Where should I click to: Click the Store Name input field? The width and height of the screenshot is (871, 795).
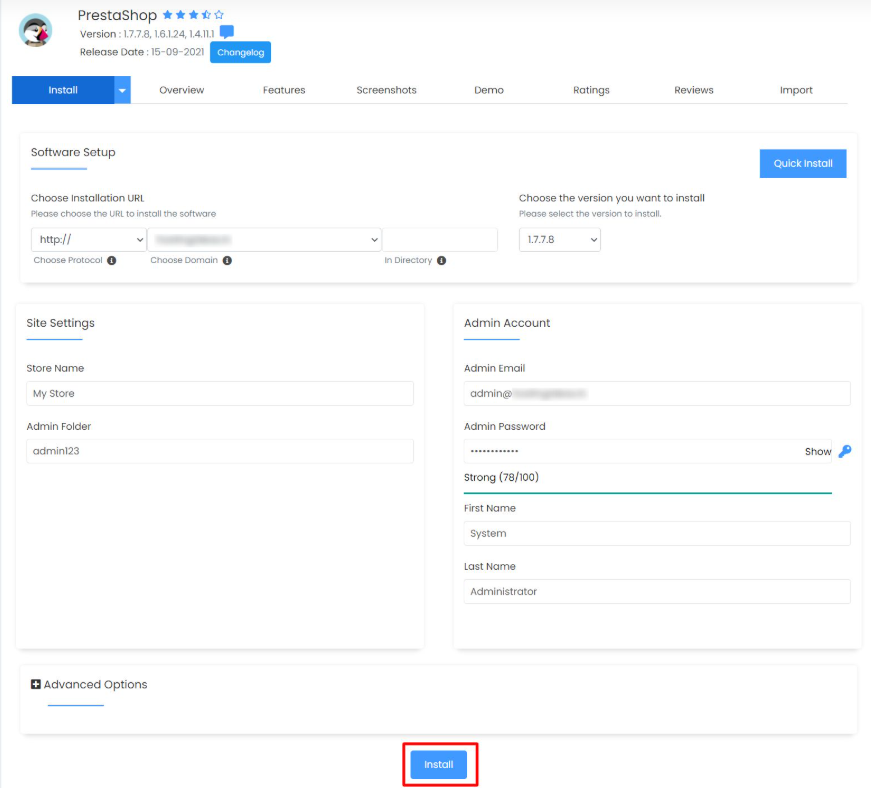pos(219,393)
